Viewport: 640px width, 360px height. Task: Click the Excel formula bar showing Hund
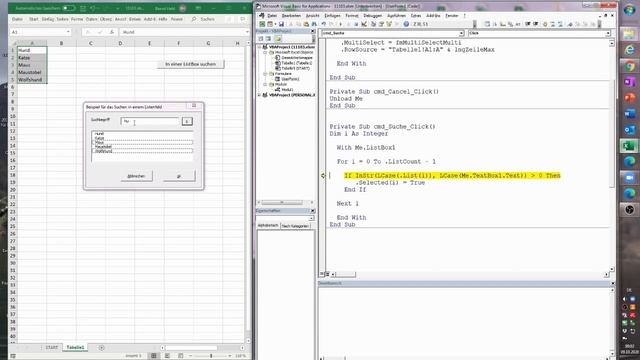182,32
